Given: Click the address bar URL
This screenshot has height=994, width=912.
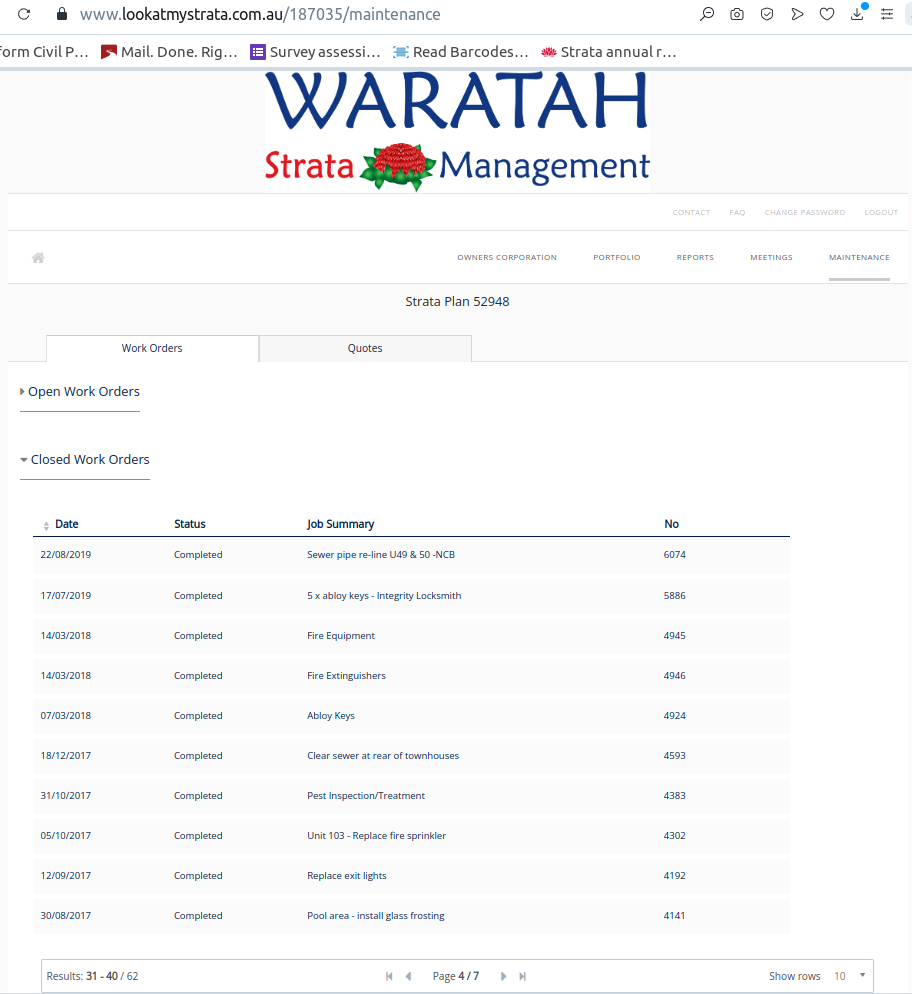Looking at the screenshot, I should tap(260, 14).
